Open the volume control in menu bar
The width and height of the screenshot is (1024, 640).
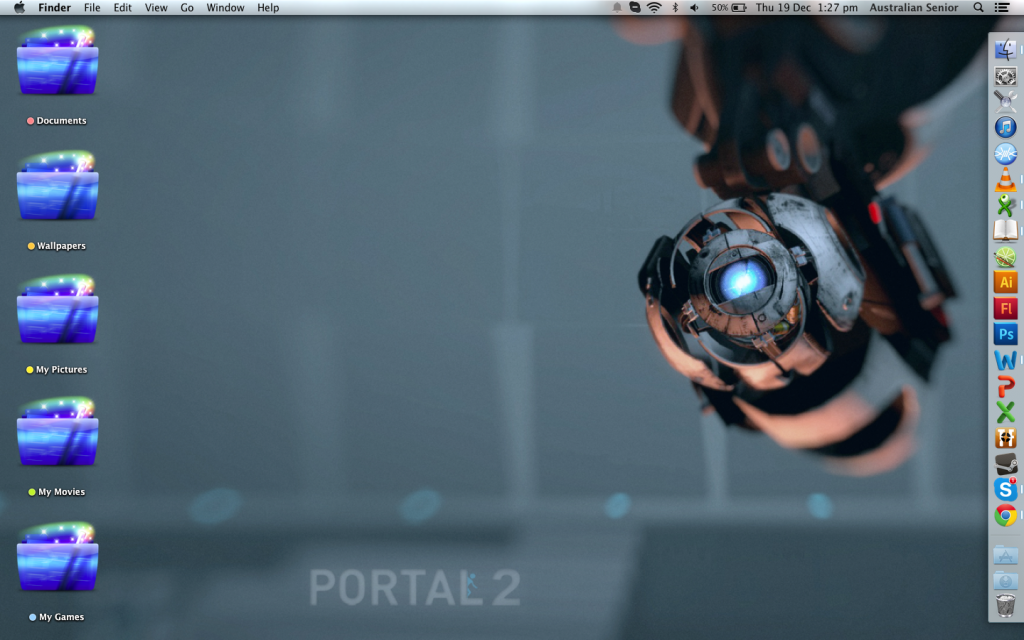[694, 8]
